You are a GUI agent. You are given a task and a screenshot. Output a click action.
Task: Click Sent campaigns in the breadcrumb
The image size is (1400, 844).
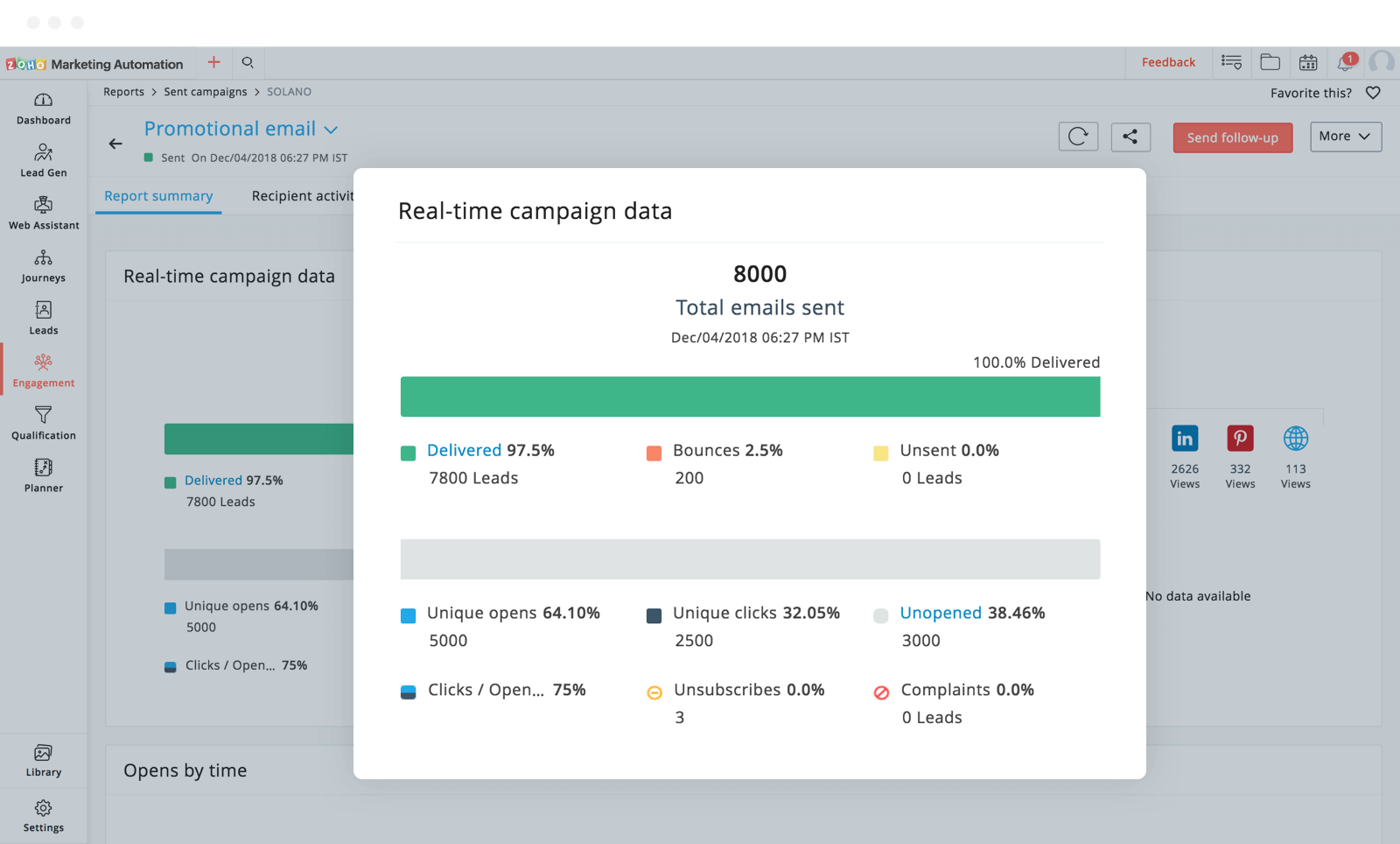pos(206,92)
